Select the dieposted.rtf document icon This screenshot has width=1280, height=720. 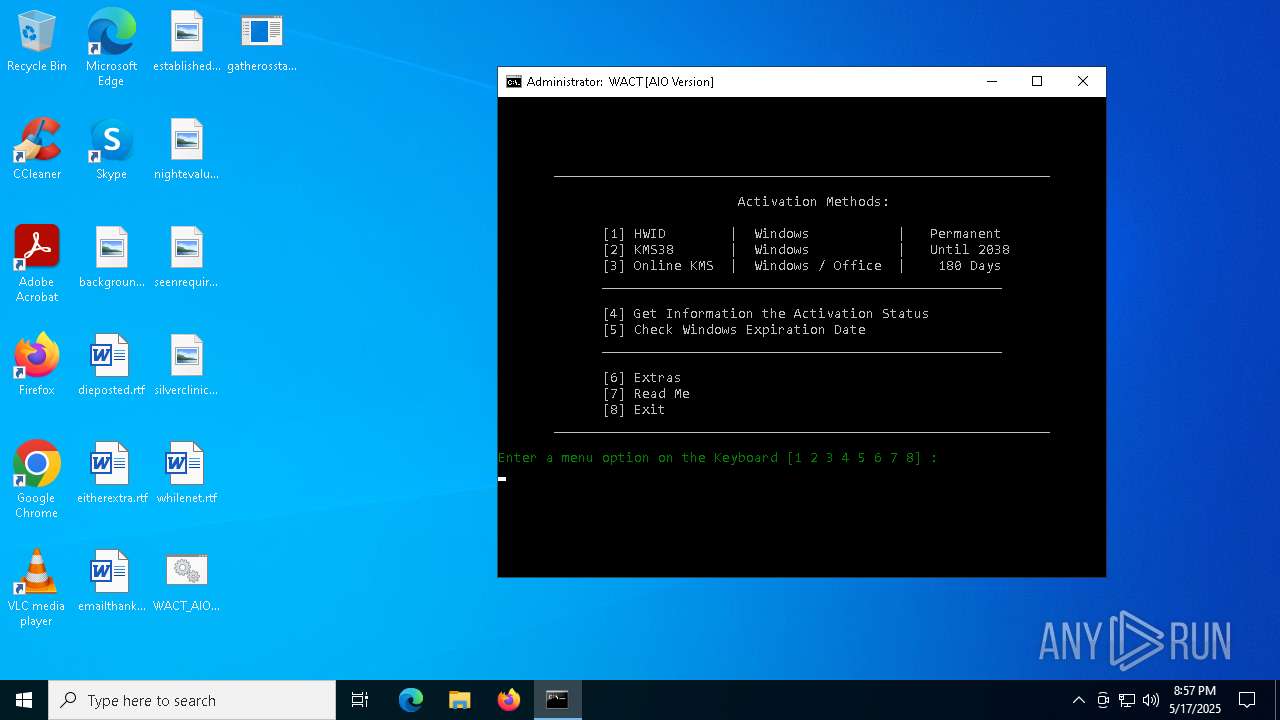point(111,366)
